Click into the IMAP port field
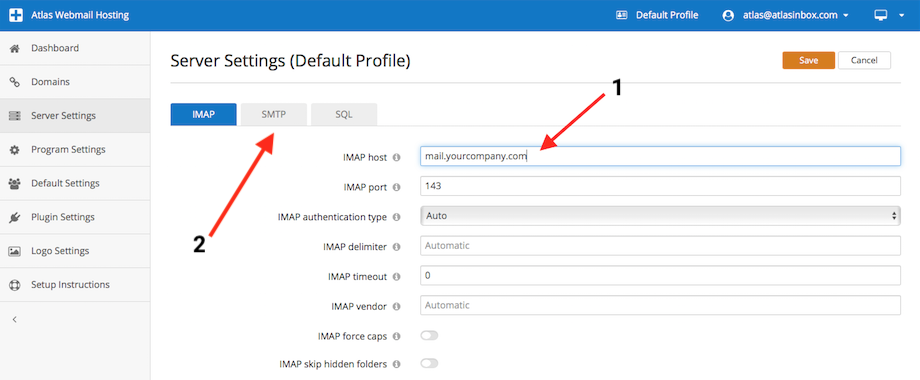This screenshot has width=920, height=380. click(661, 186)
